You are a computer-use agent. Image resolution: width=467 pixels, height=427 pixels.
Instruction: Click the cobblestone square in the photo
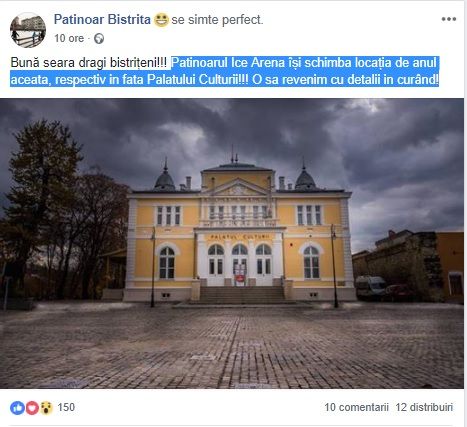232,347
